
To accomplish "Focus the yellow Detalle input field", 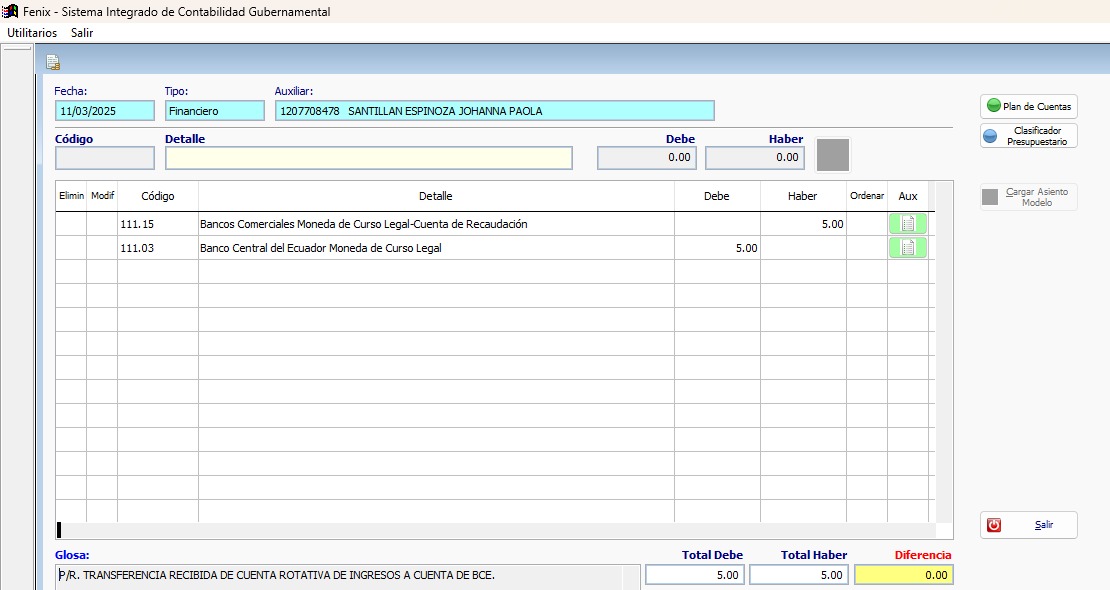I will pos(368,158).
